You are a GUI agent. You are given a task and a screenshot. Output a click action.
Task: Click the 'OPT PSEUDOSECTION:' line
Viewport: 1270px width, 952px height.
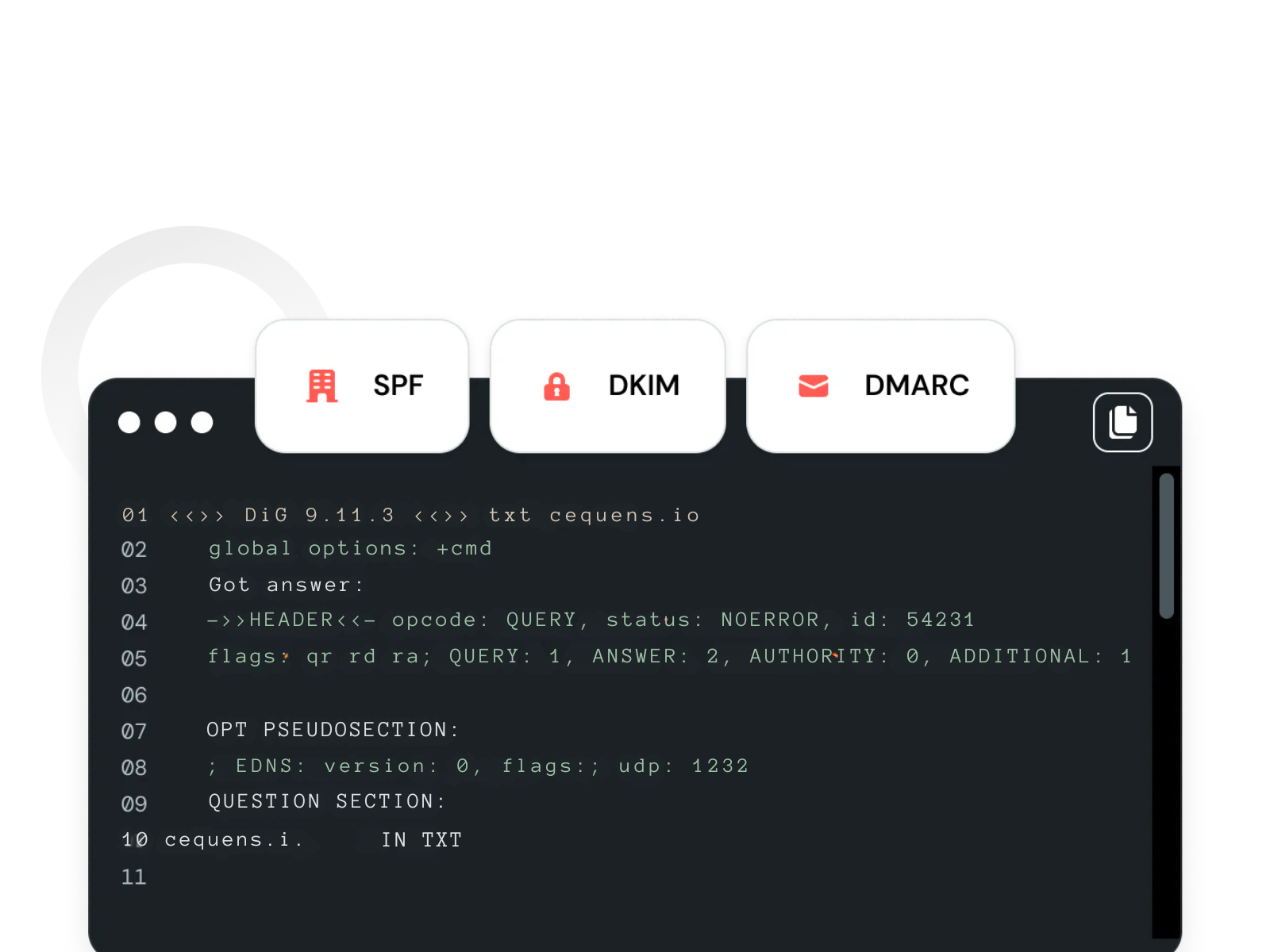(333, 730)
